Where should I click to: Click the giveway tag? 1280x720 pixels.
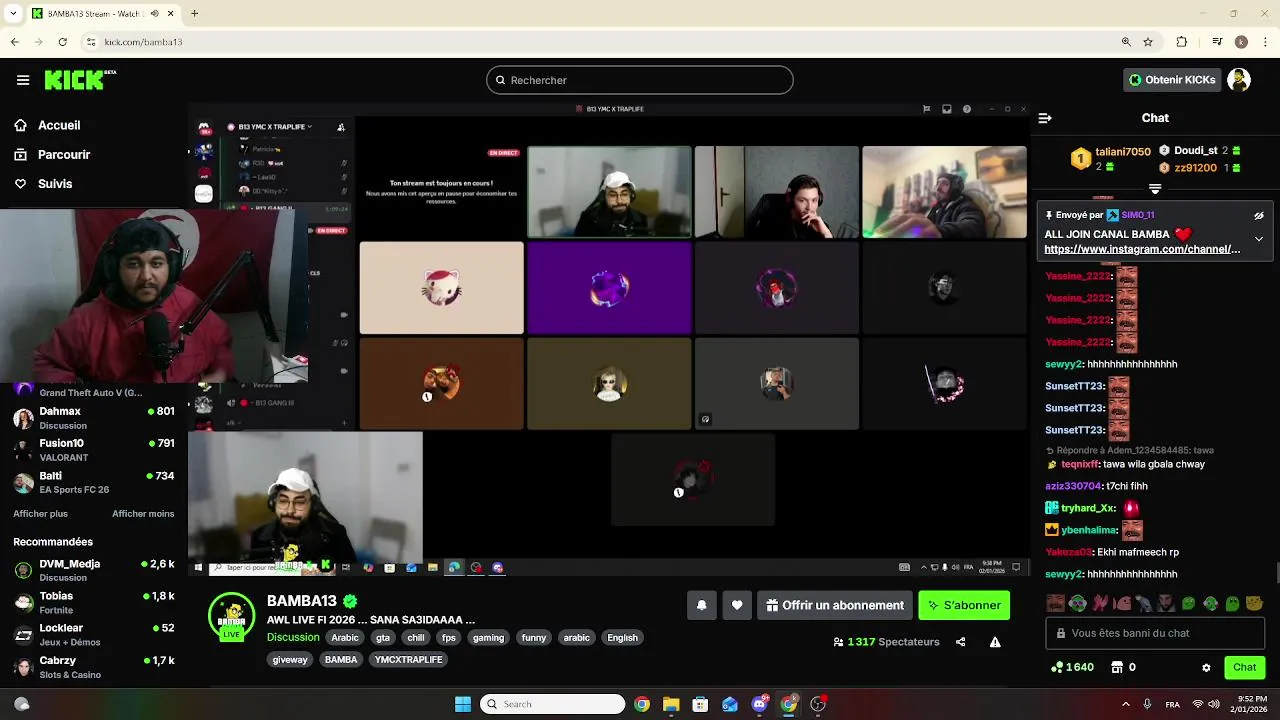point(290,660)
